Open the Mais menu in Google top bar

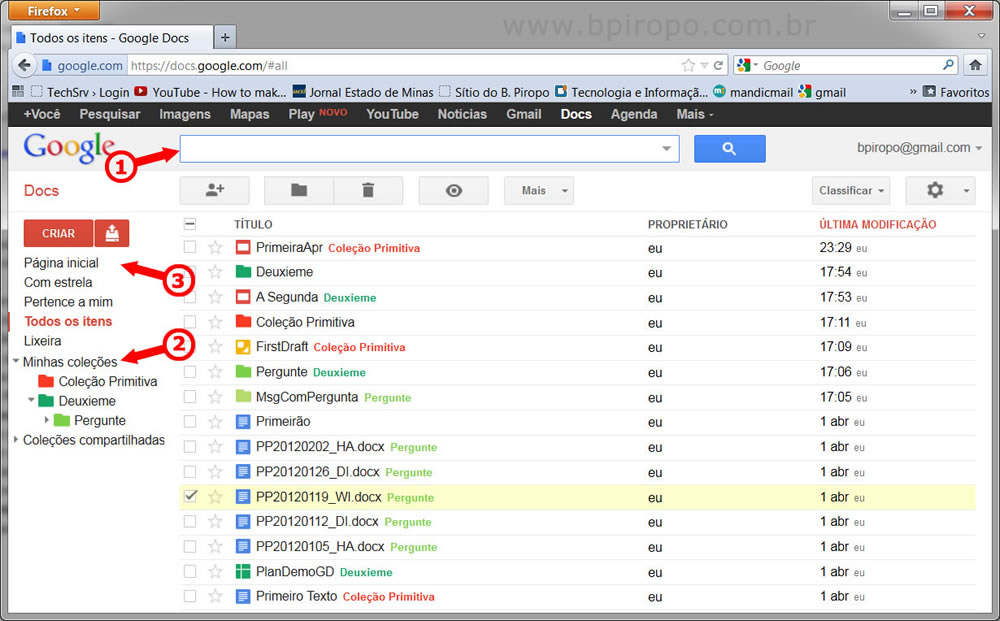[x=695, y=114]
